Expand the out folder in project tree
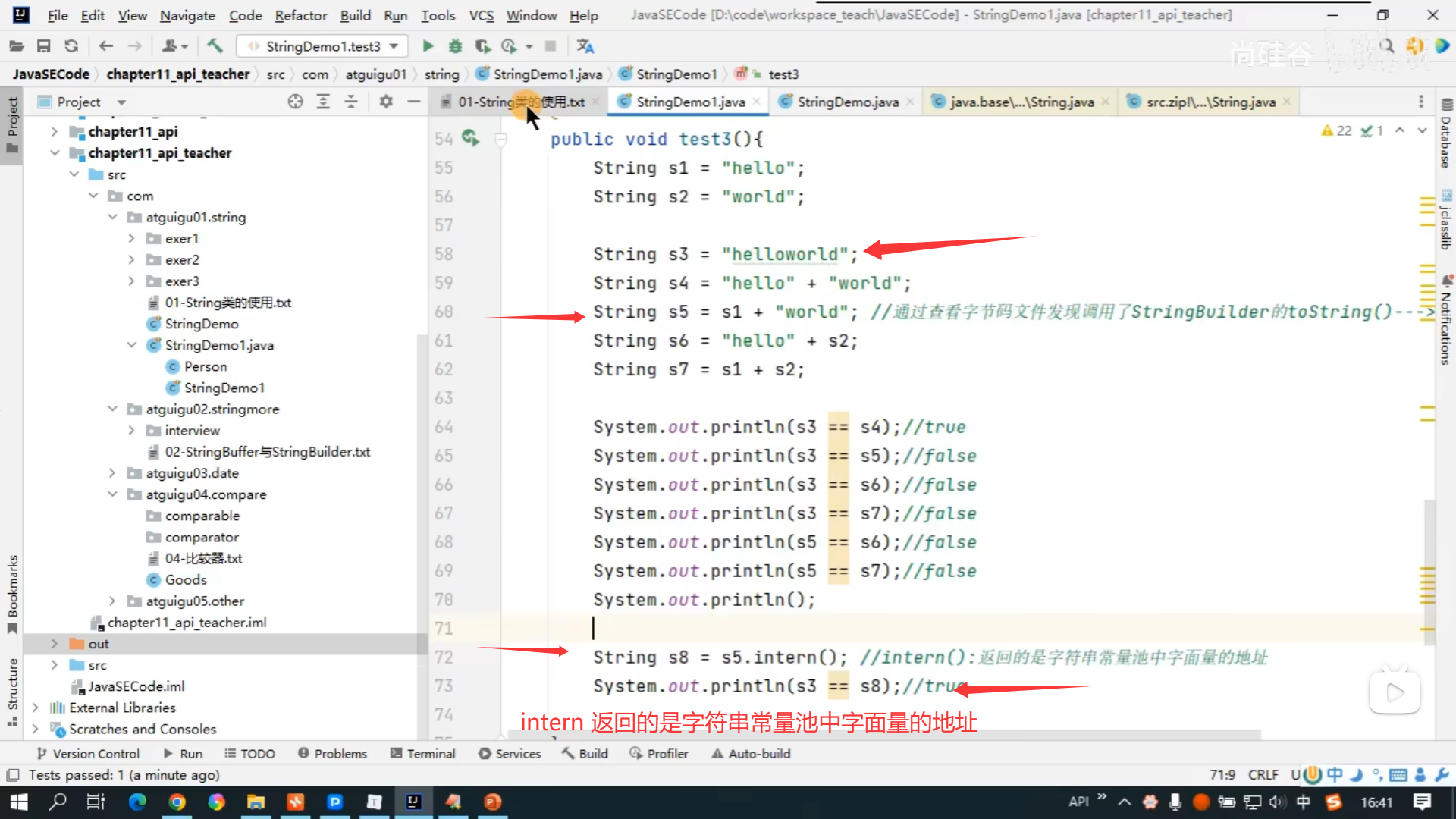Screen dimensions: 1456x819 (x=55, y=644)
